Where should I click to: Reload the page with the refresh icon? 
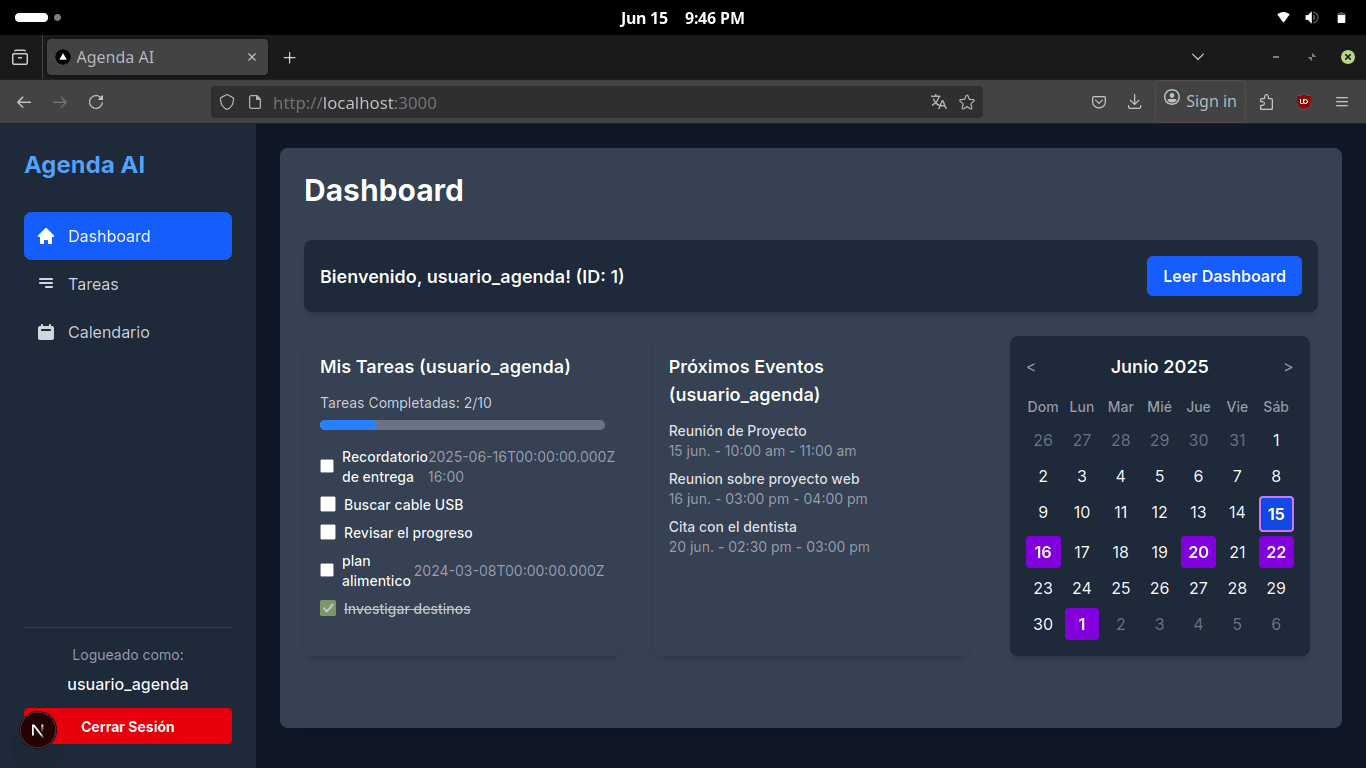coord(96,102)
